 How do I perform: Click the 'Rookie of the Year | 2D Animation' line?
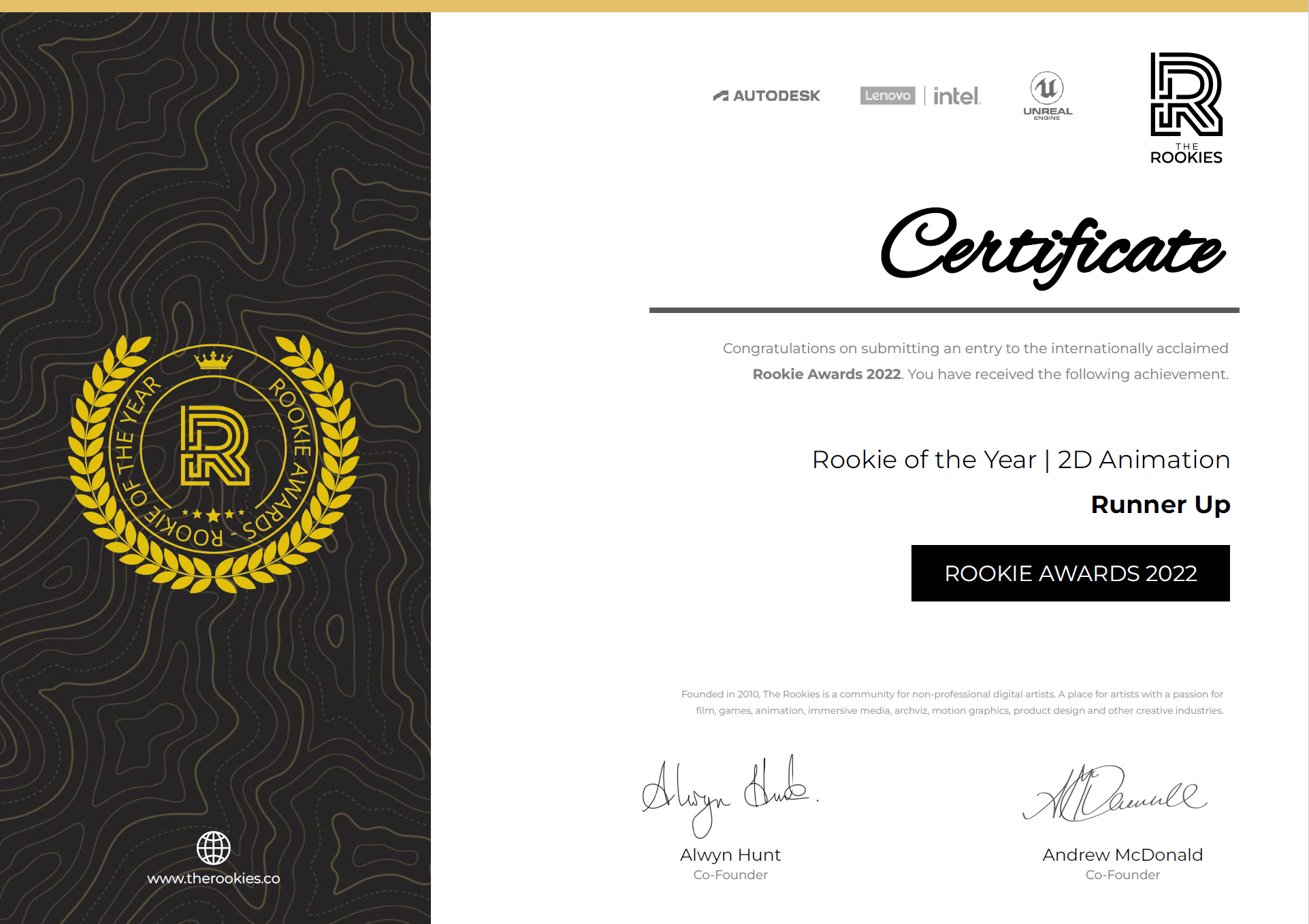coord(1021,460)
